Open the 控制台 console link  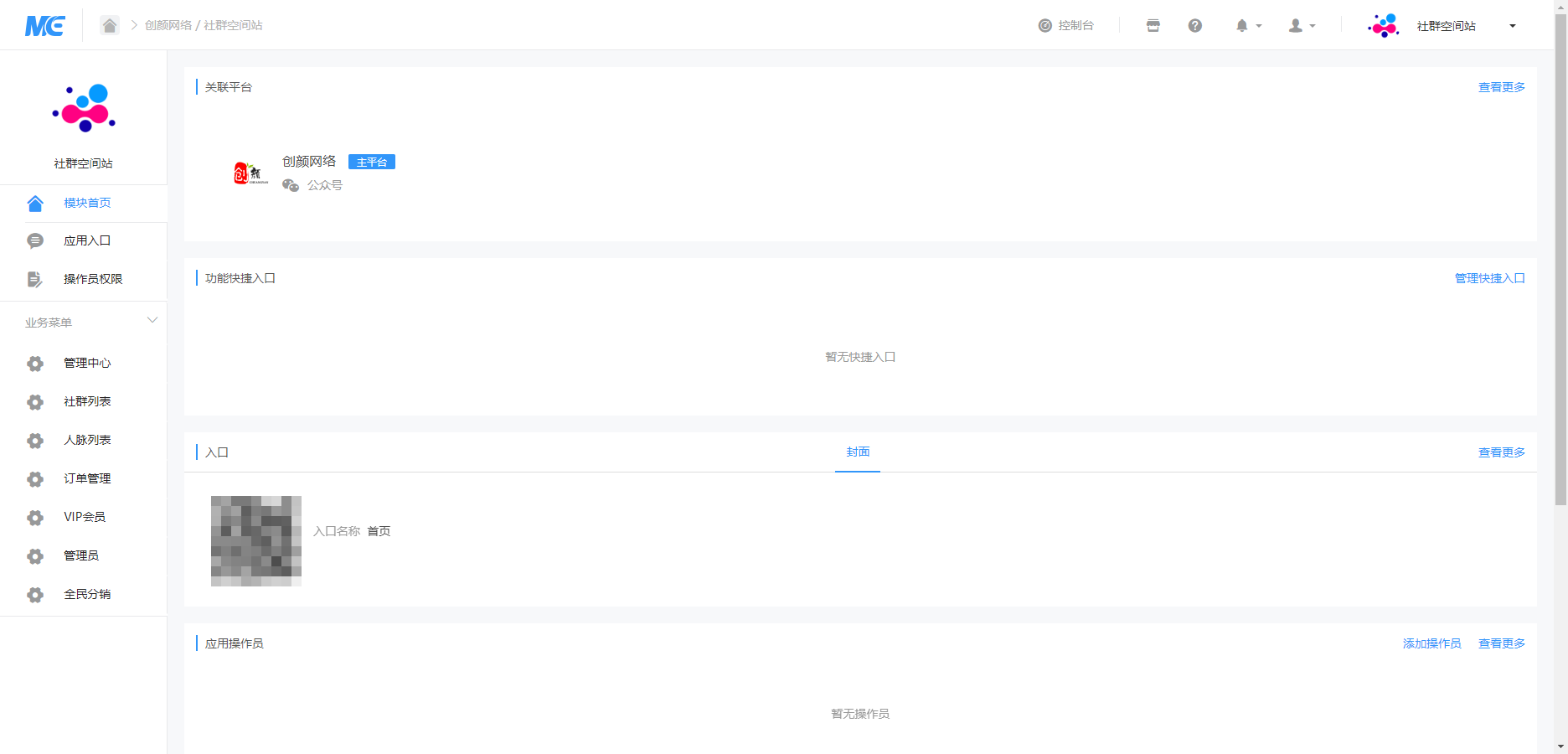tap(1066, 26)
